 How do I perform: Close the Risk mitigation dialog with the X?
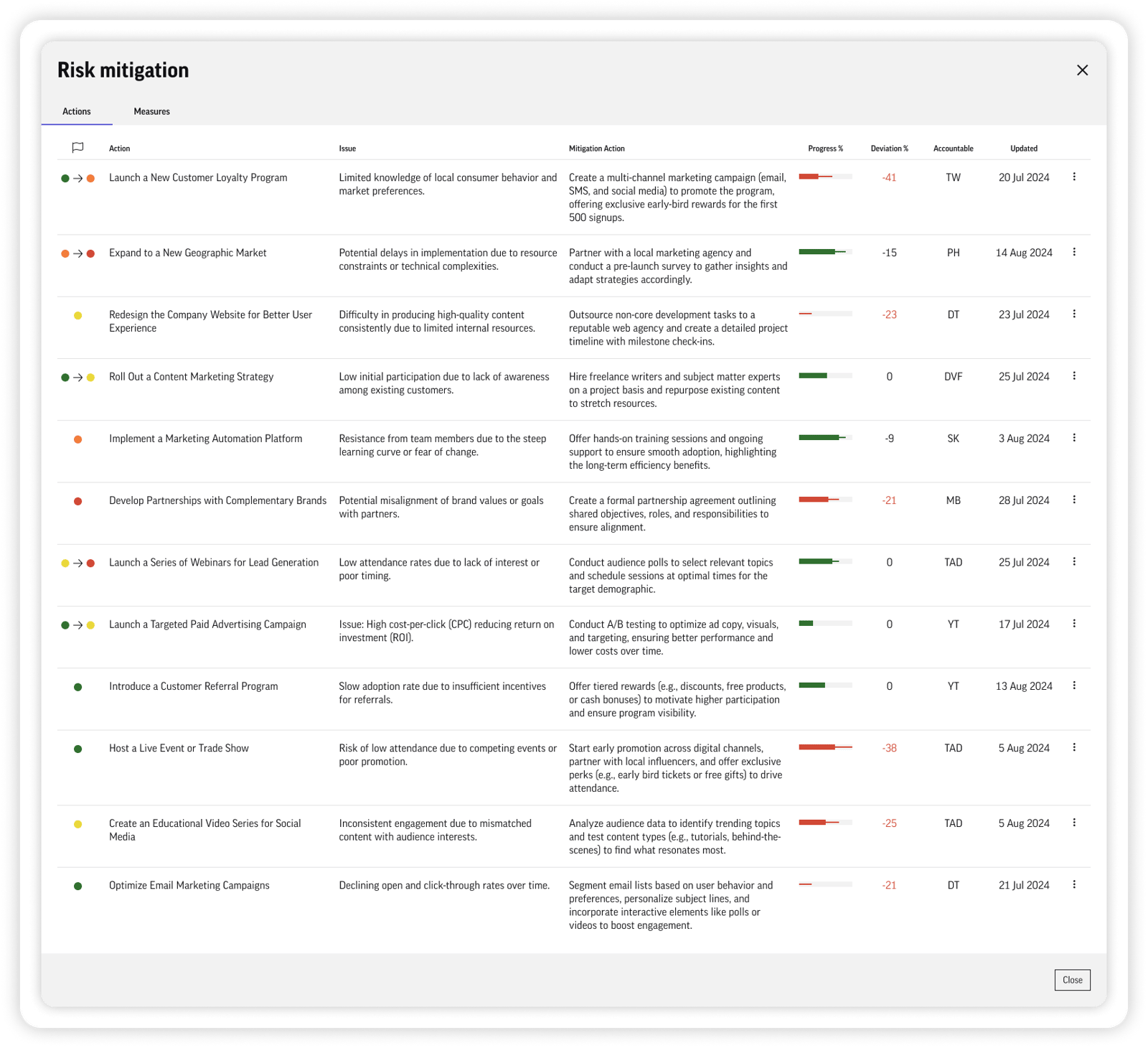point(1082,70)
